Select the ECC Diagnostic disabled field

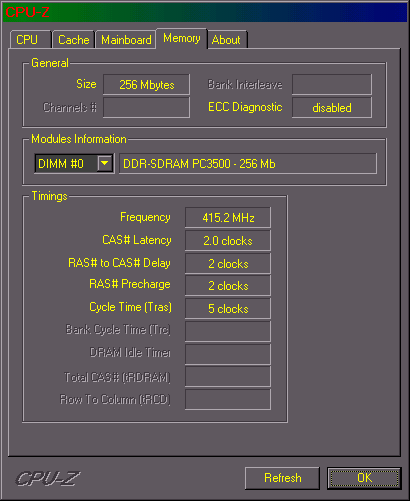pos(332,107)
